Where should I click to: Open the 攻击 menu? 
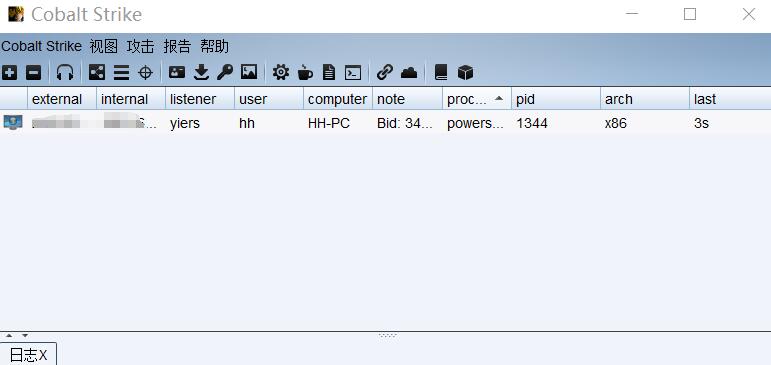(141, 46)
